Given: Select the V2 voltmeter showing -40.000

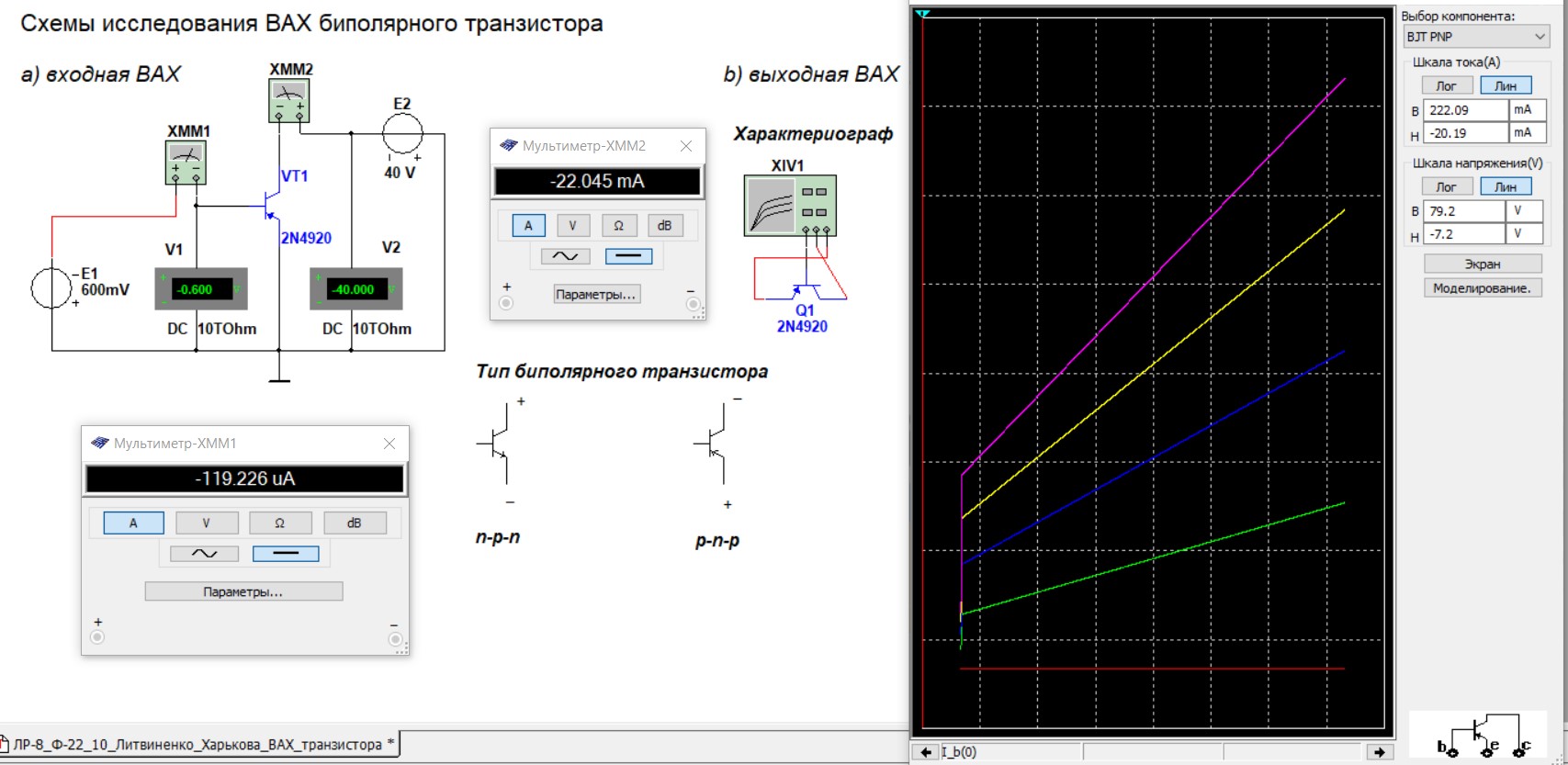Looking at the screenshot, I should 356,289.
